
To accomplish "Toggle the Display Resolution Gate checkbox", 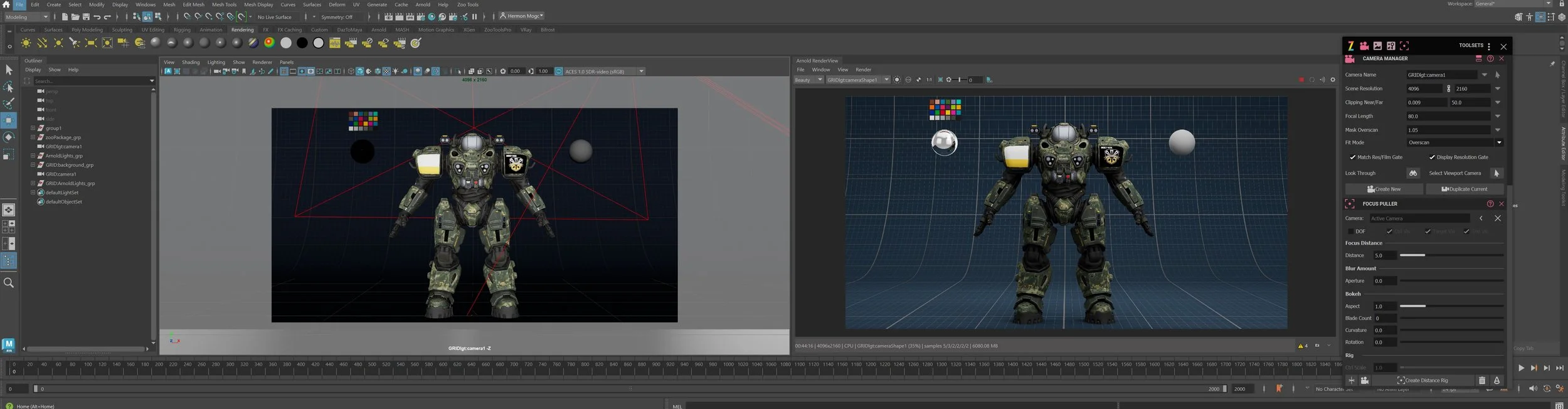I will click(x=1432, y=157).
